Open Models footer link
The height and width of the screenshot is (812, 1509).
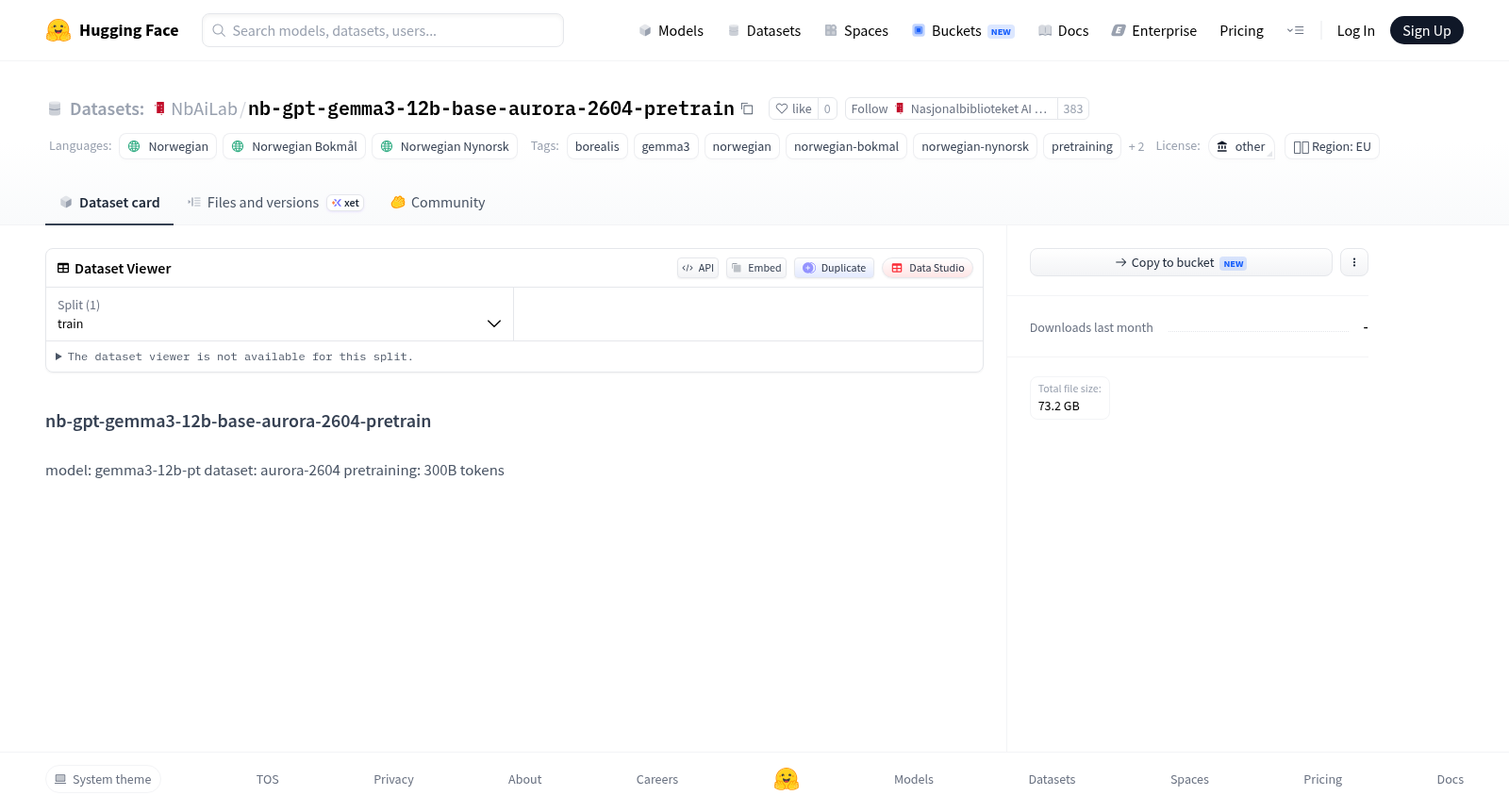914,779
